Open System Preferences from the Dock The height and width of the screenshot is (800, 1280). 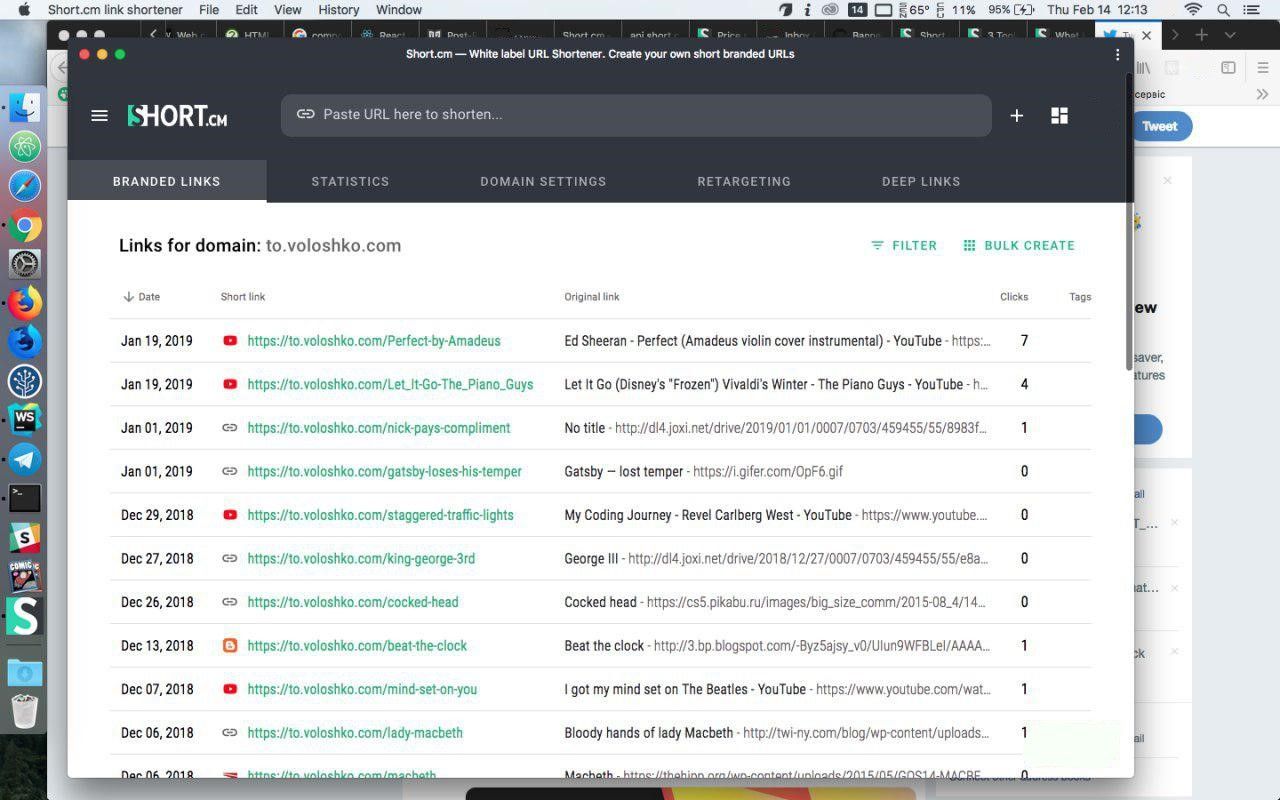24,264
